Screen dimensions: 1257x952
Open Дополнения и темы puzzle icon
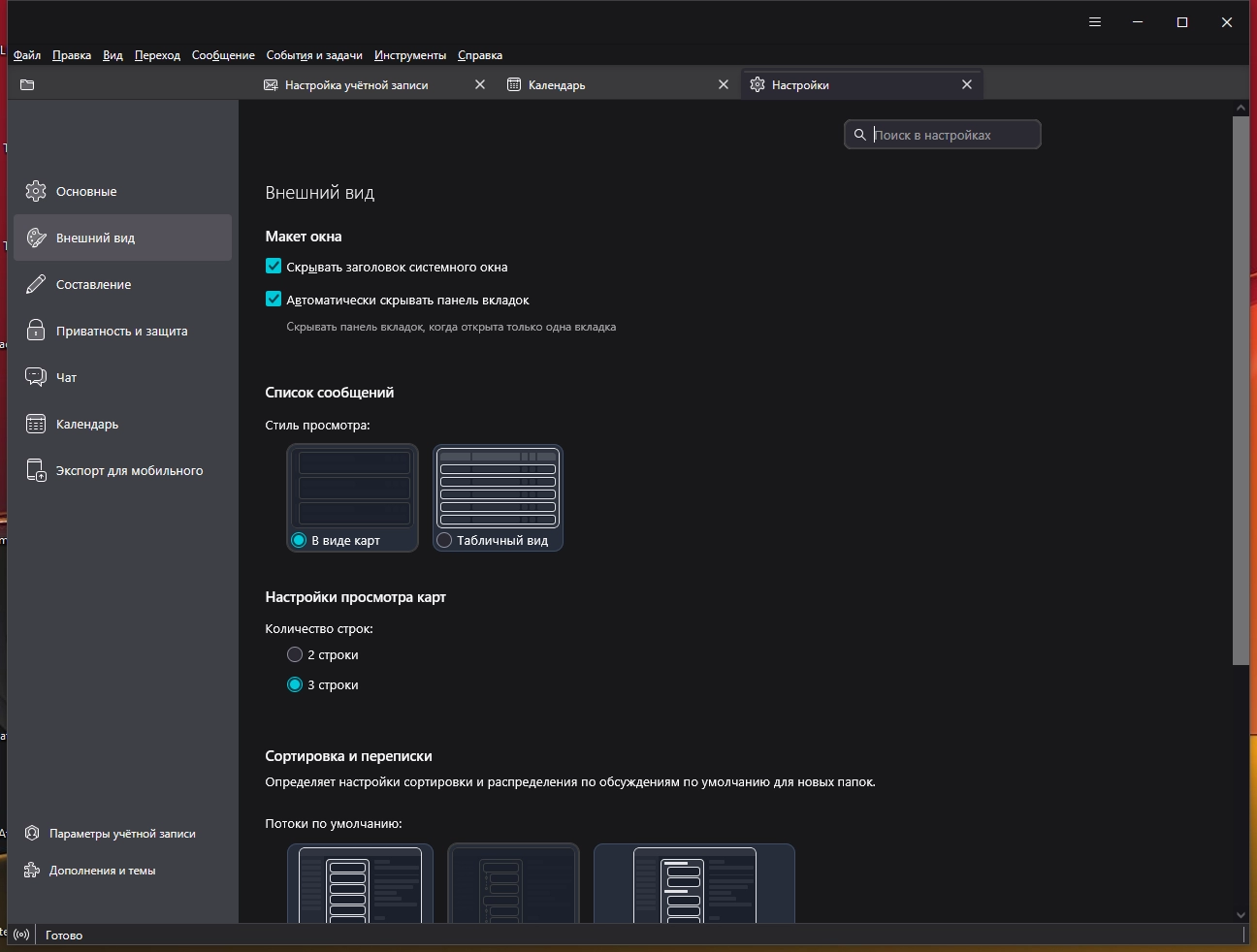click(32, 871)
